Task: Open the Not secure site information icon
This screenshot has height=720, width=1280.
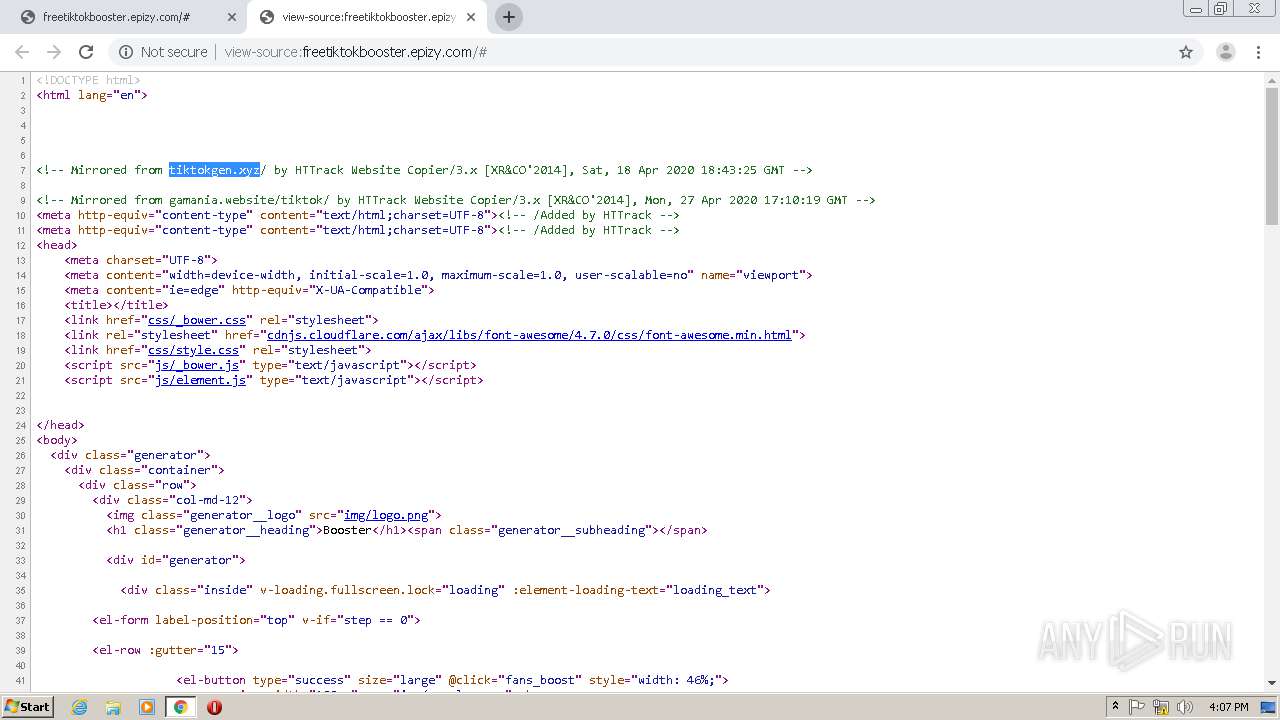Action: 126,52
